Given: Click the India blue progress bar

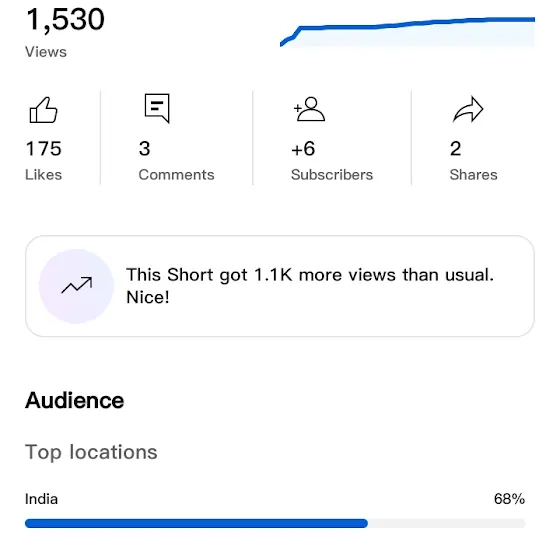Looking at the screenshot, I should click(x=196, y=524).
